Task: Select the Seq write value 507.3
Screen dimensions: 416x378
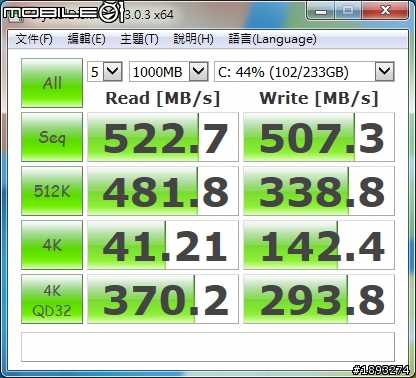Action: click(x=319, y=137)
